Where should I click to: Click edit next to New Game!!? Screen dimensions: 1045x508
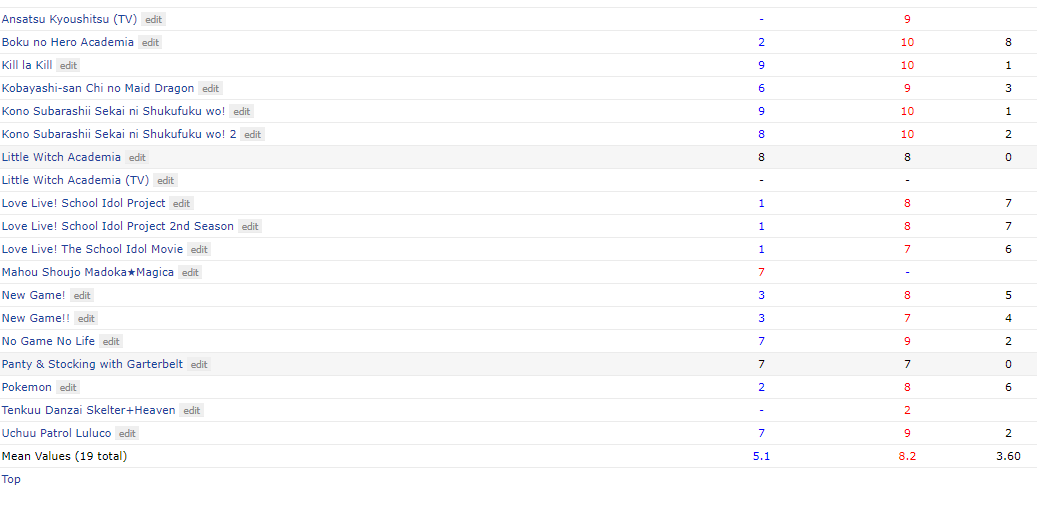click(x=86, y=319)
